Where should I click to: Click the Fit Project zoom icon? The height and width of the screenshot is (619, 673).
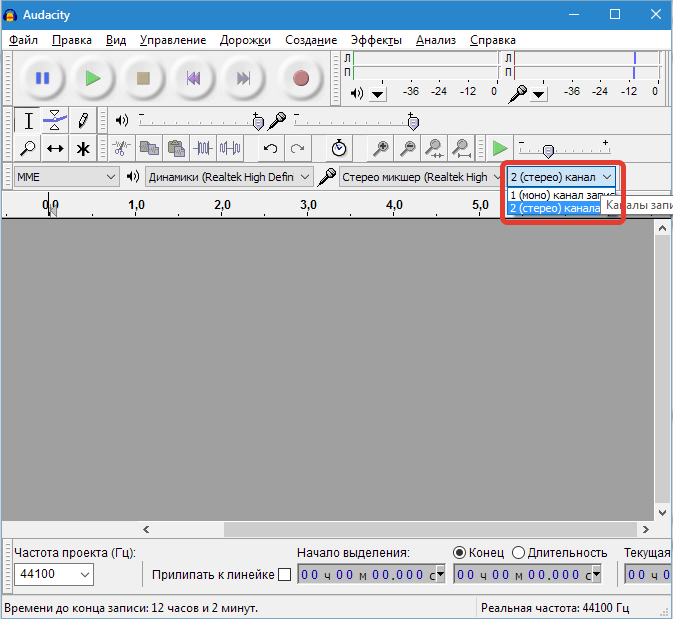[x=461, y=149]
